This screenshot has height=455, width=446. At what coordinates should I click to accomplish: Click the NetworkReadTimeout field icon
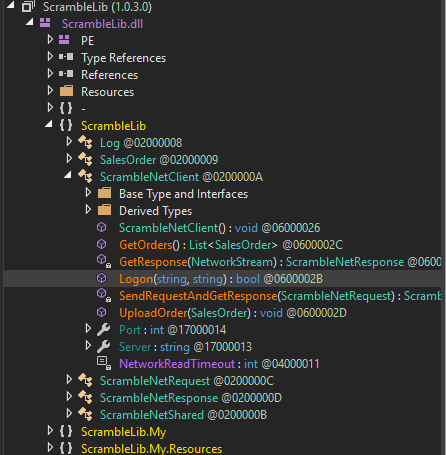pos(104,363)
